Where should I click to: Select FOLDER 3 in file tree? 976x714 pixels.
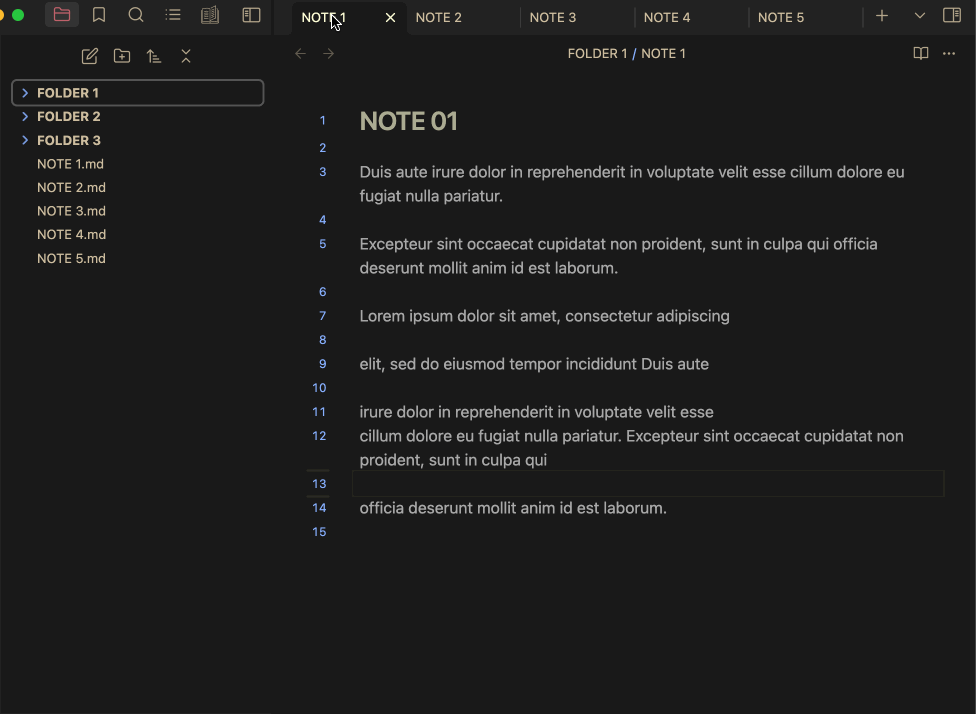click(x=138, y=140)
